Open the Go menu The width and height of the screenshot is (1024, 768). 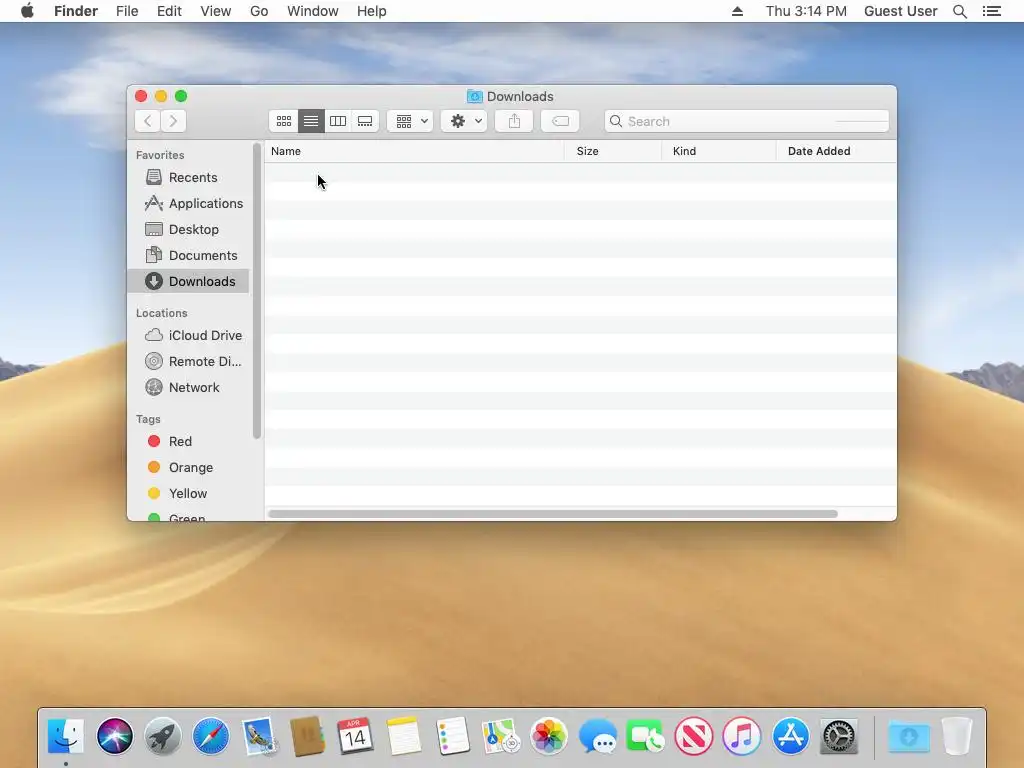pos(259,11)
